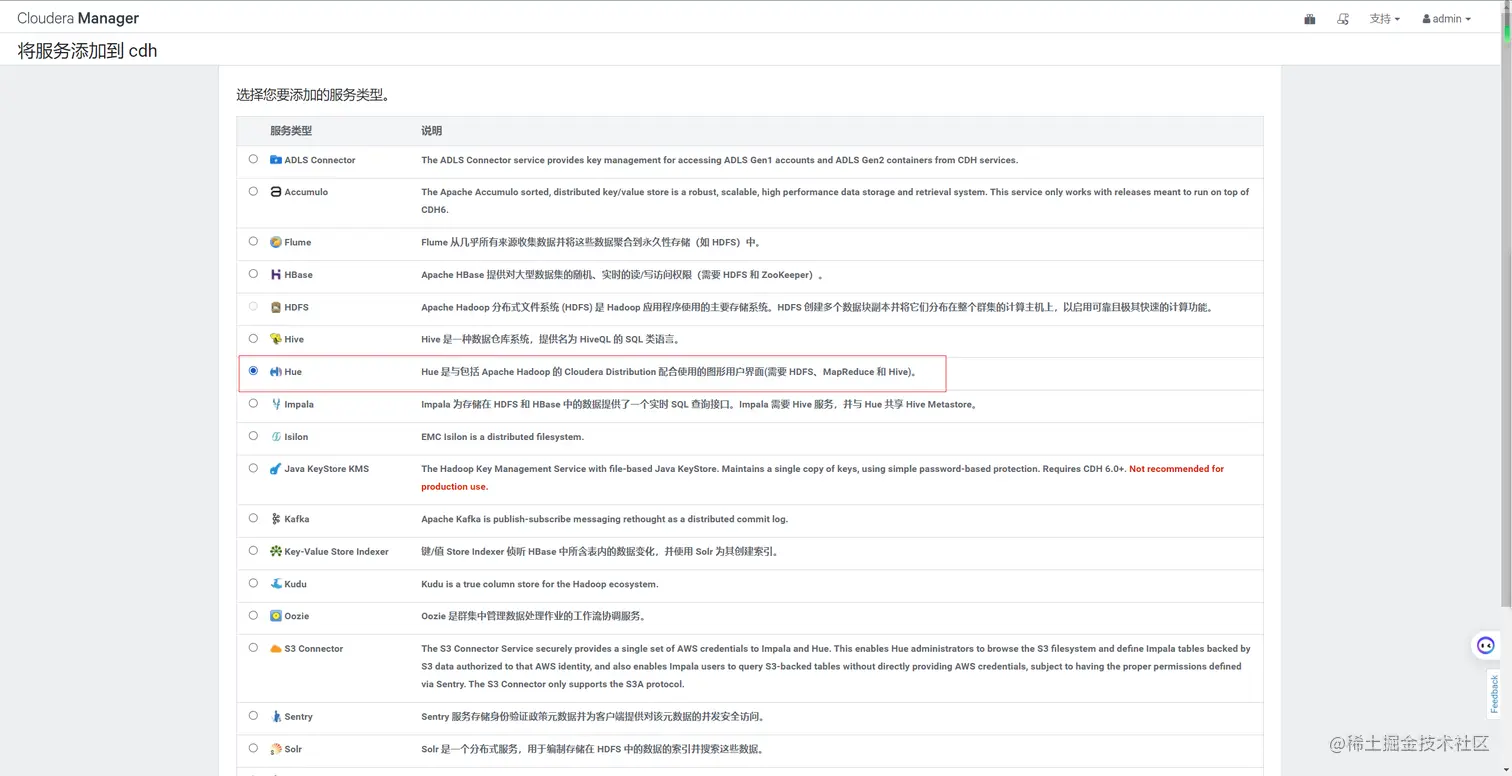Click the HDFS service name label
Viewport: 1512px width, 776px height.
(x=296, y=307)
